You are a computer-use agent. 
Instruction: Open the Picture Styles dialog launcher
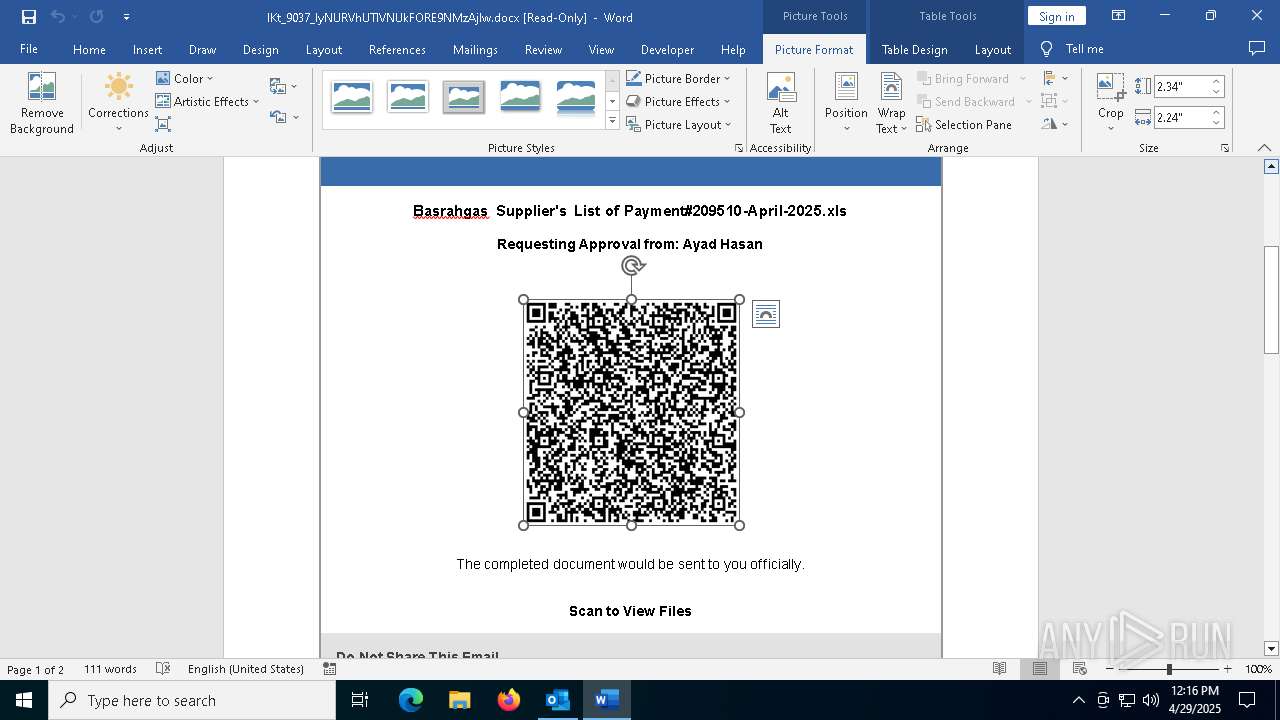point(739,148)
